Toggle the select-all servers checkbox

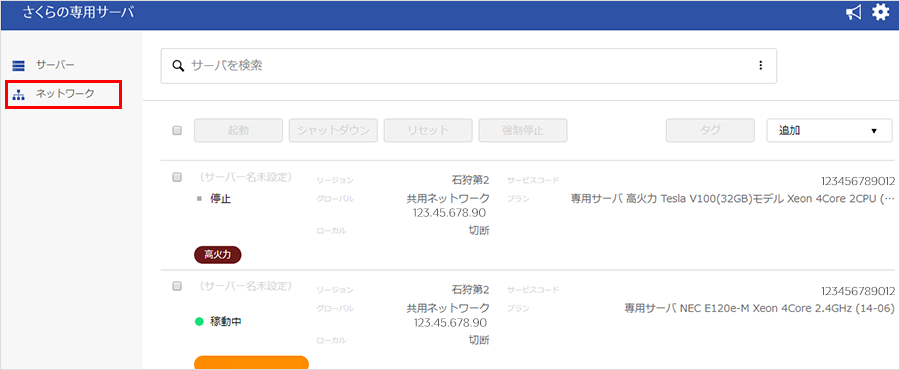(177, 131)
